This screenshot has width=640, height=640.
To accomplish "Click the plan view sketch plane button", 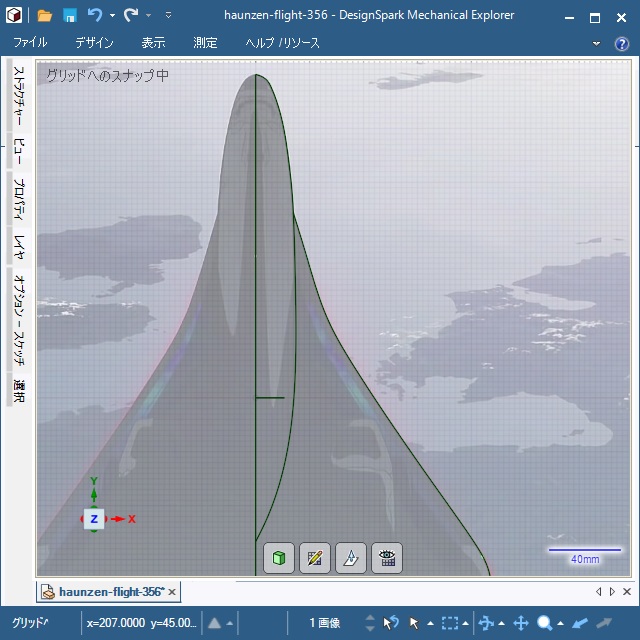I will (x=351, y=558).
